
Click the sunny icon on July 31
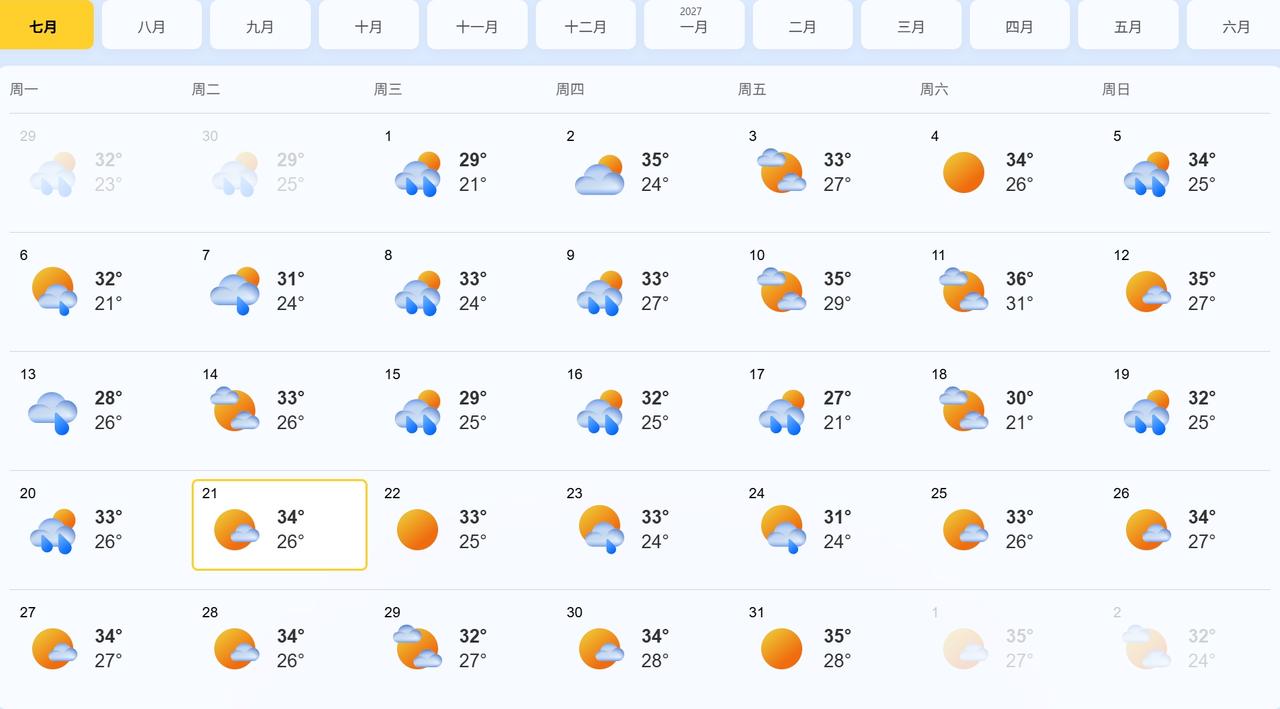[781, 648]
